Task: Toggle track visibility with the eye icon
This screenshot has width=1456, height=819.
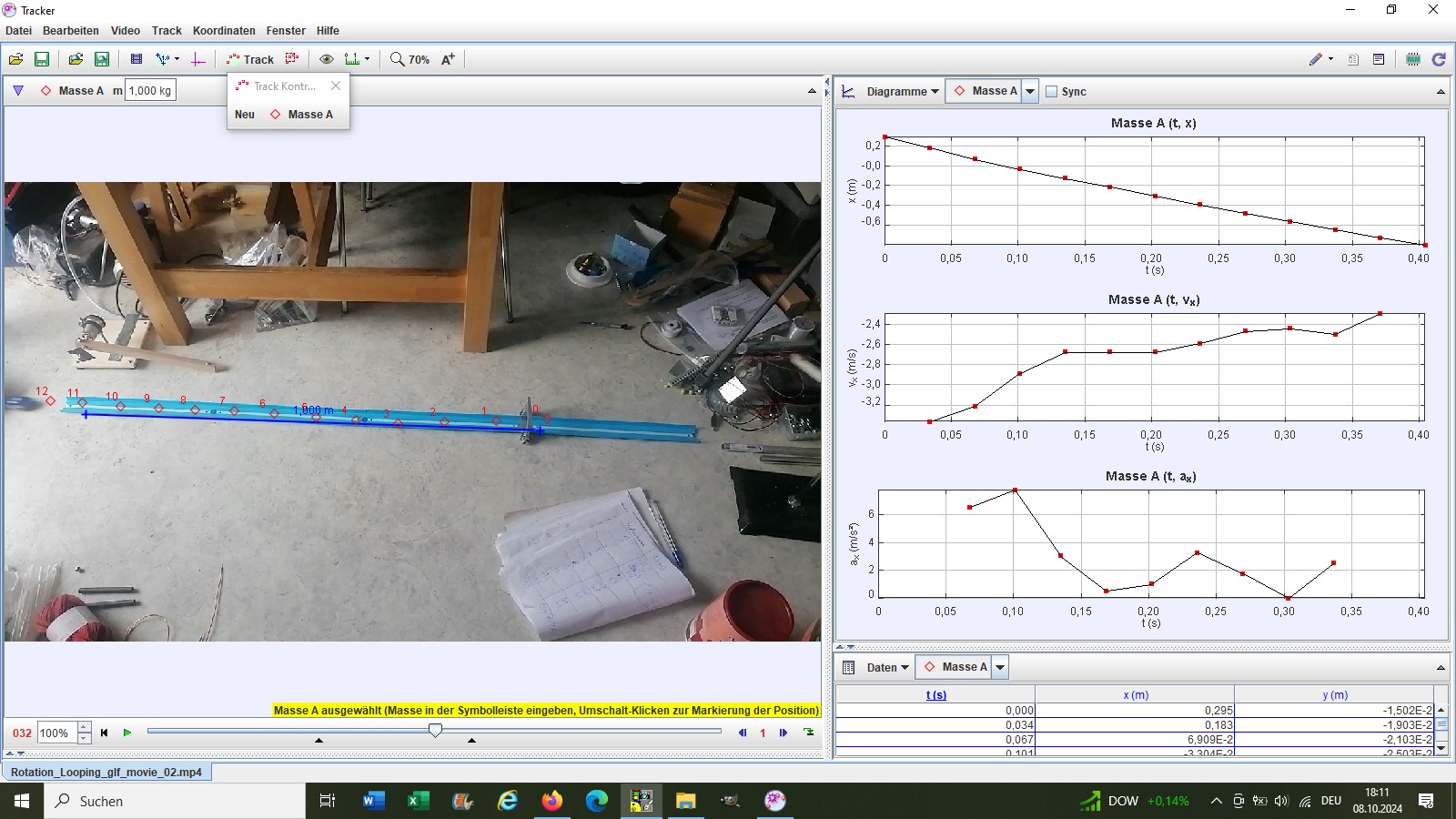Action: coord(326,59)
